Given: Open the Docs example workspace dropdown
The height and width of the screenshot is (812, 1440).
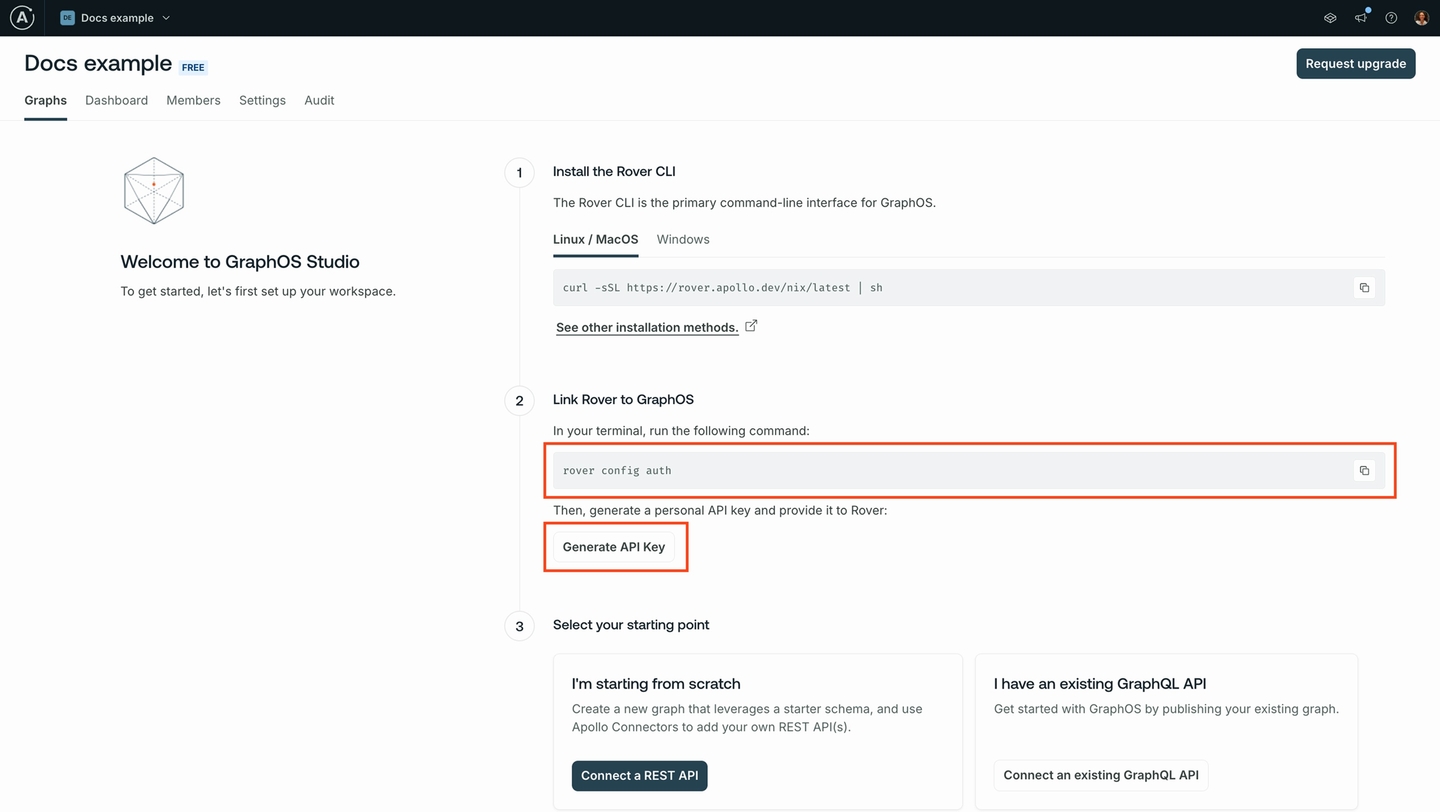Looking at the screenshot, I should [164, 17].
